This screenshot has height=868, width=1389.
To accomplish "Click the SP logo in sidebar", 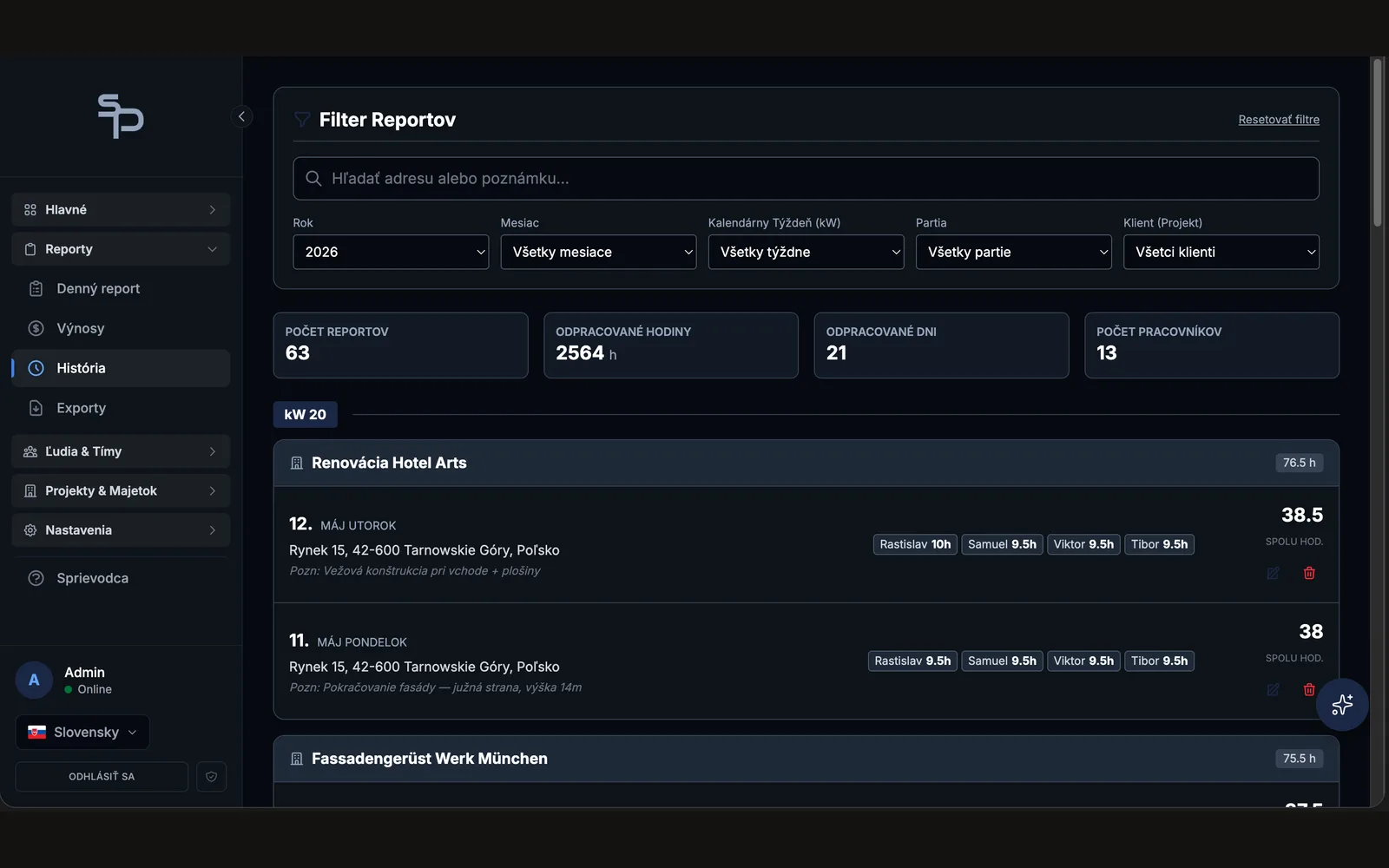I will (121, 116).
